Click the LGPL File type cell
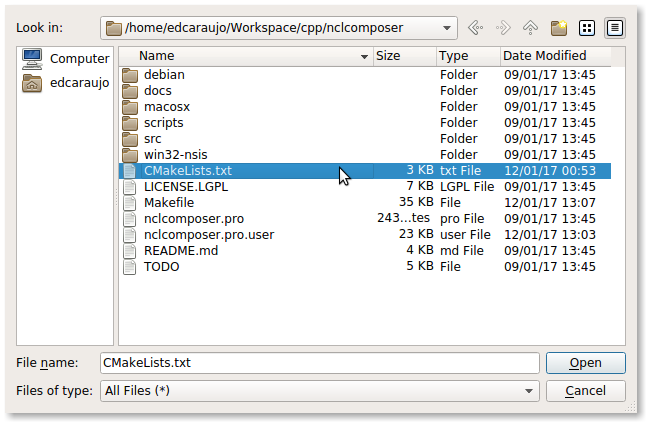Viewport: 646px width, 422px height. pyautogui.click(x=467, y=187)
